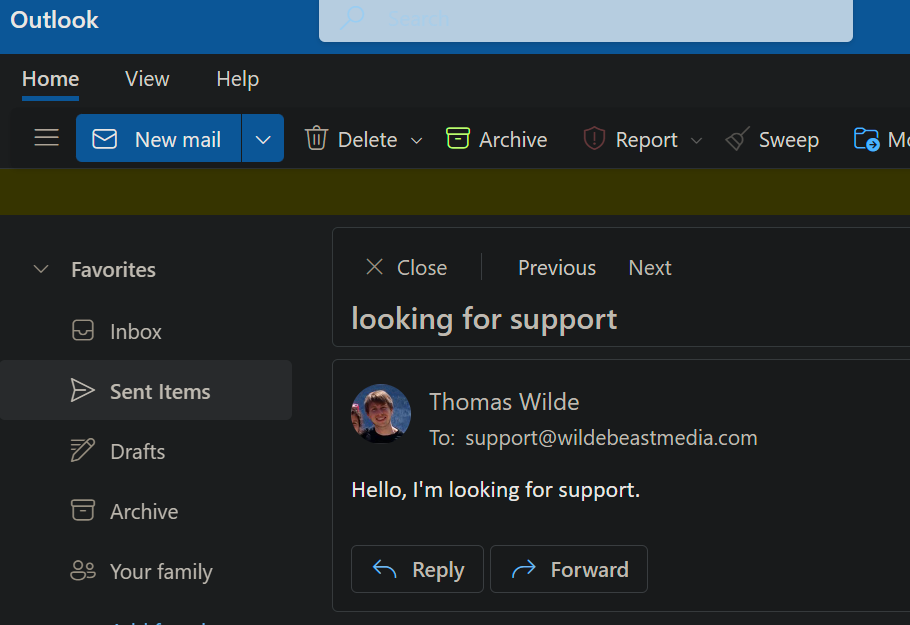Click the Report shield icon
The height and width of the screenshot is (625, 910).
595,139
